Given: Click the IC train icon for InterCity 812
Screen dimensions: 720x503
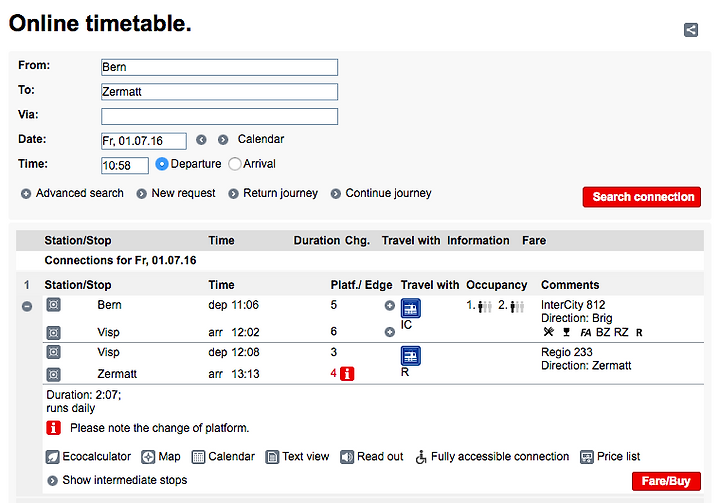Looking at the screenshot, I should coord(411,308).
